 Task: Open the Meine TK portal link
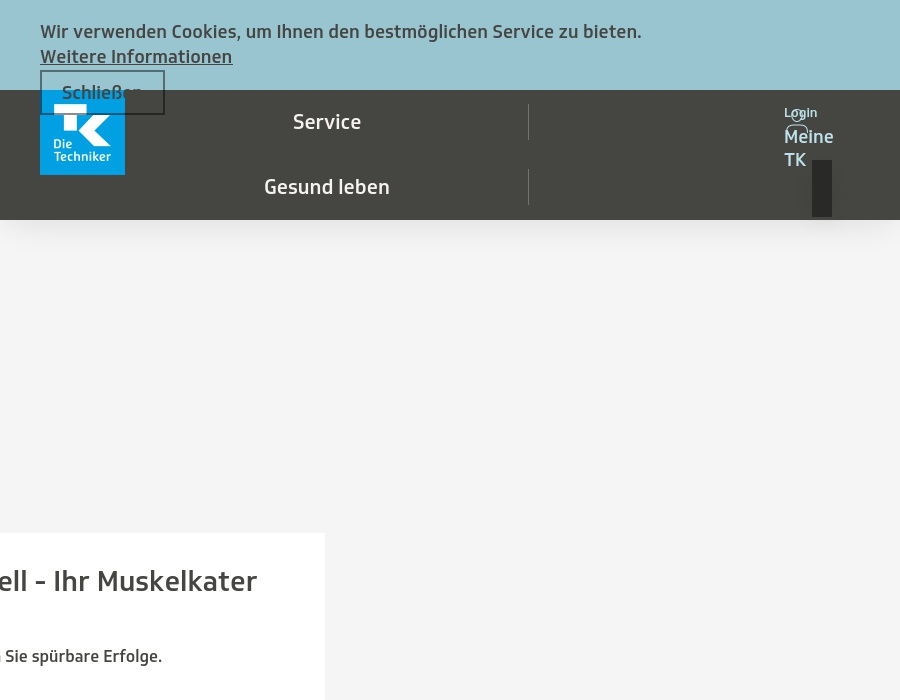pyautogui.click(x=808, y=147)
